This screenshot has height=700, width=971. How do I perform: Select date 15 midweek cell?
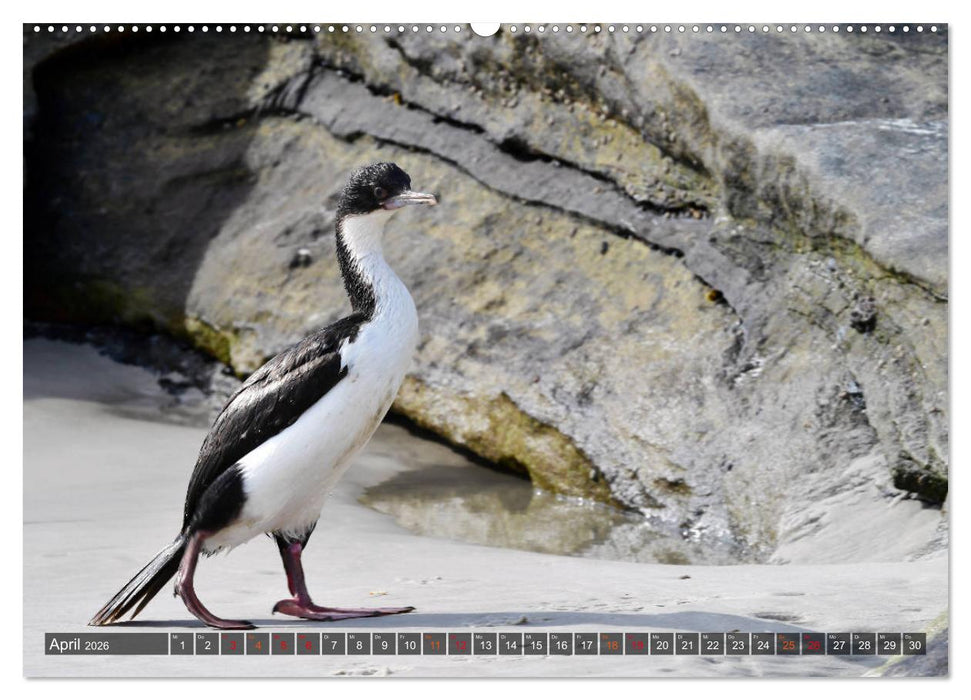pyautogui.click(x=536, y=647)
